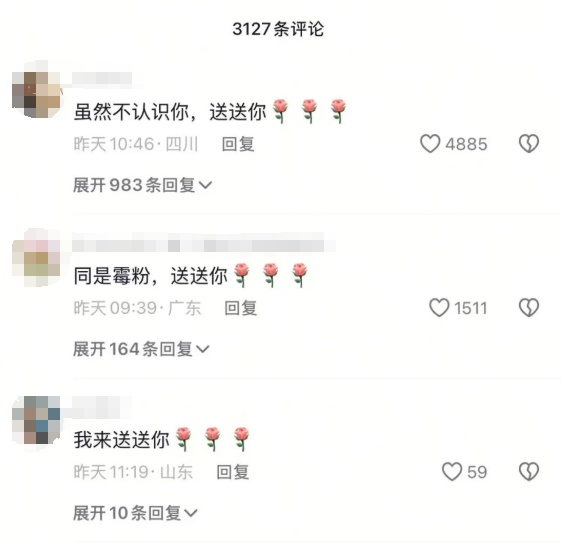Reply to the Sichuan comment
Image resolution: width=562 pixels, height=549 pixels.
[238, 144]
